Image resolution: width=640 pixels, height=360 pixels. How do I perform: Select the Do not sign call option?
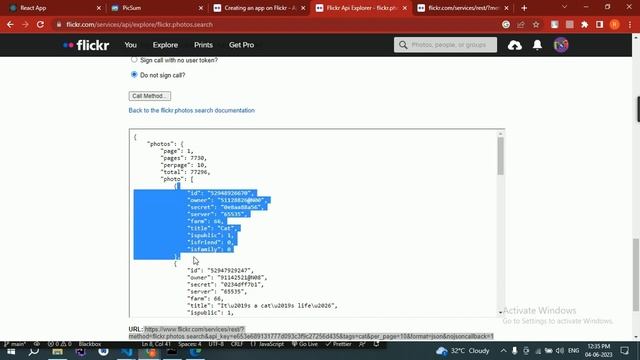pyautogui.click(x=134, y=75)
